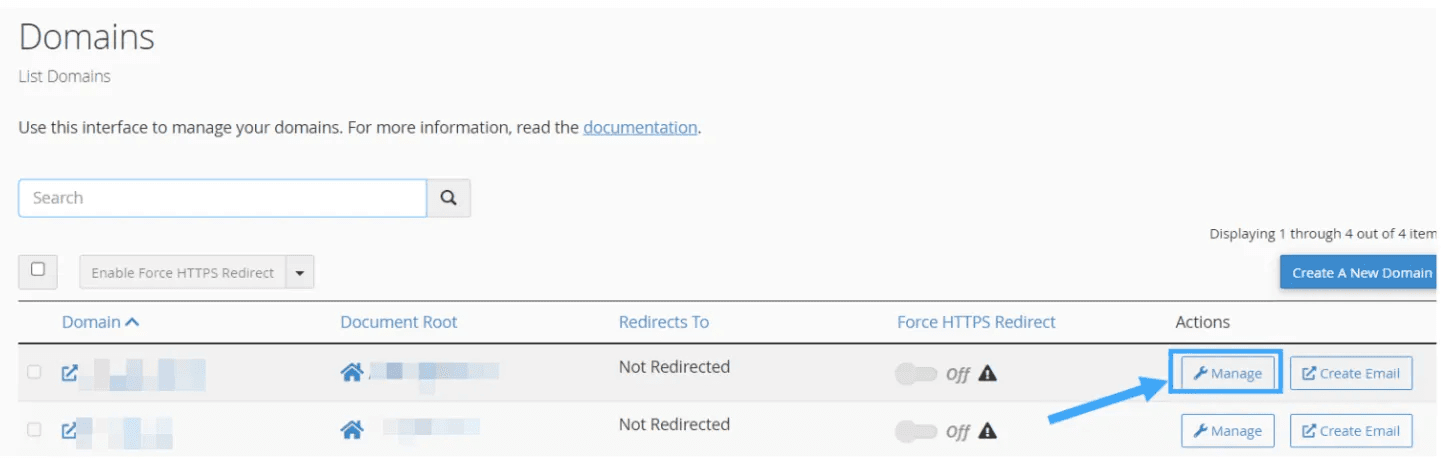Open second domain's external link icon

pos(69,431)
